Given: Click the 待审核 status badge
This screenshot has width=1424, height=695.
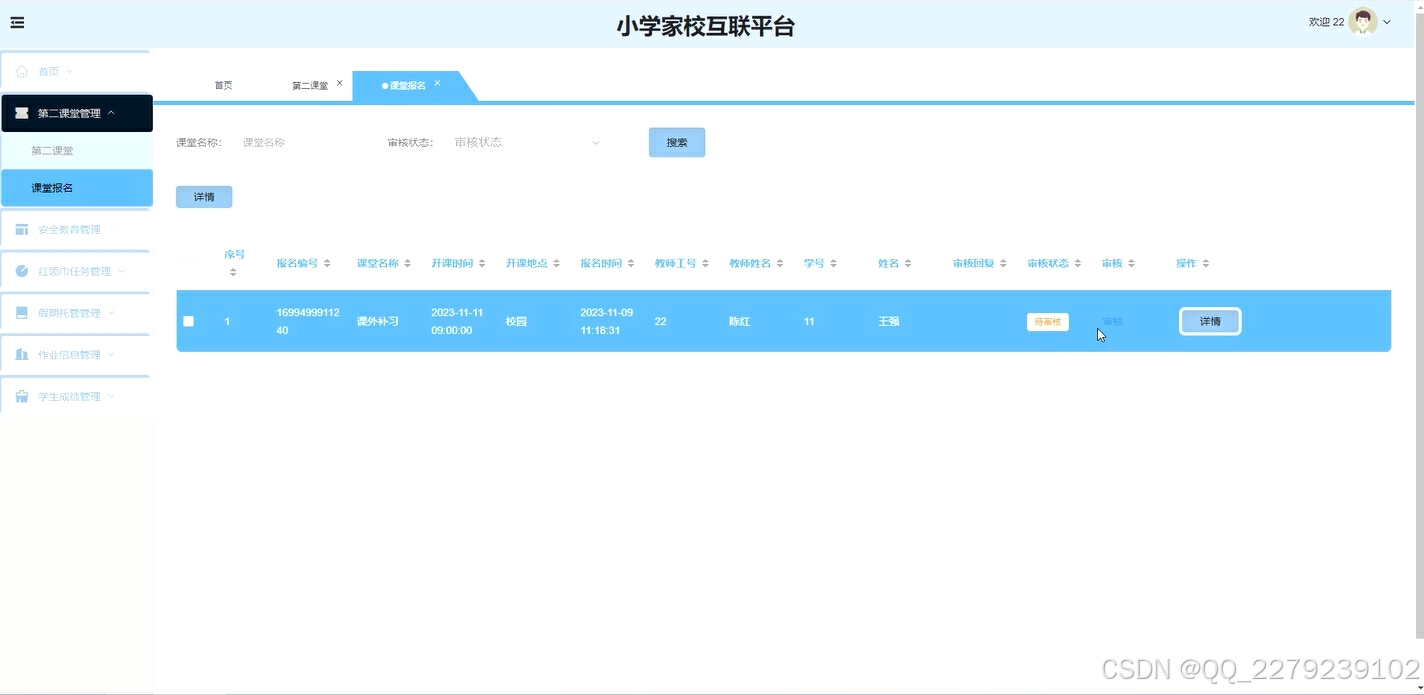Looking at the screenshot, I should coord(1047,321).
